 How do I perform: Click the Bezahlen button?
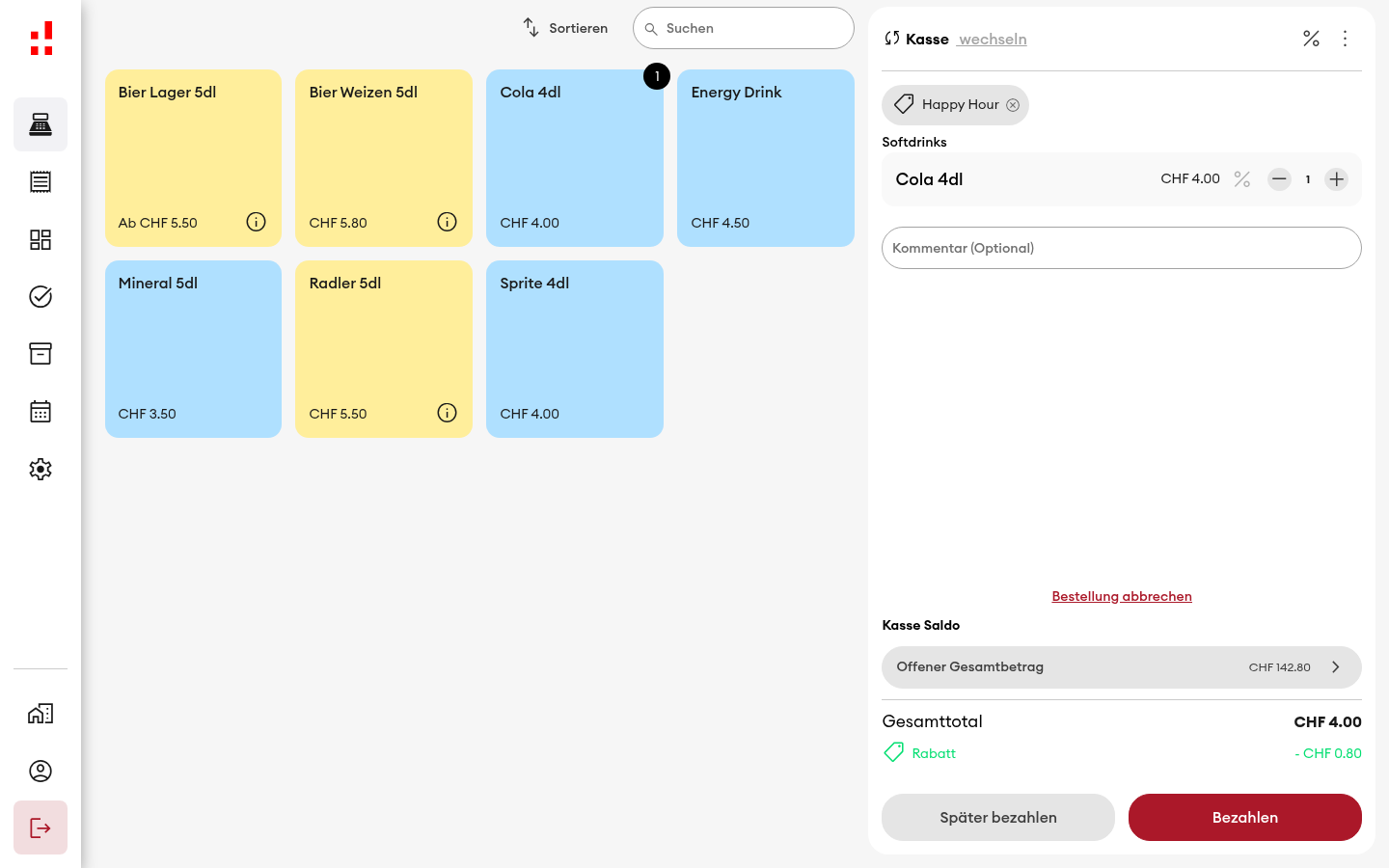point(1245,817)
